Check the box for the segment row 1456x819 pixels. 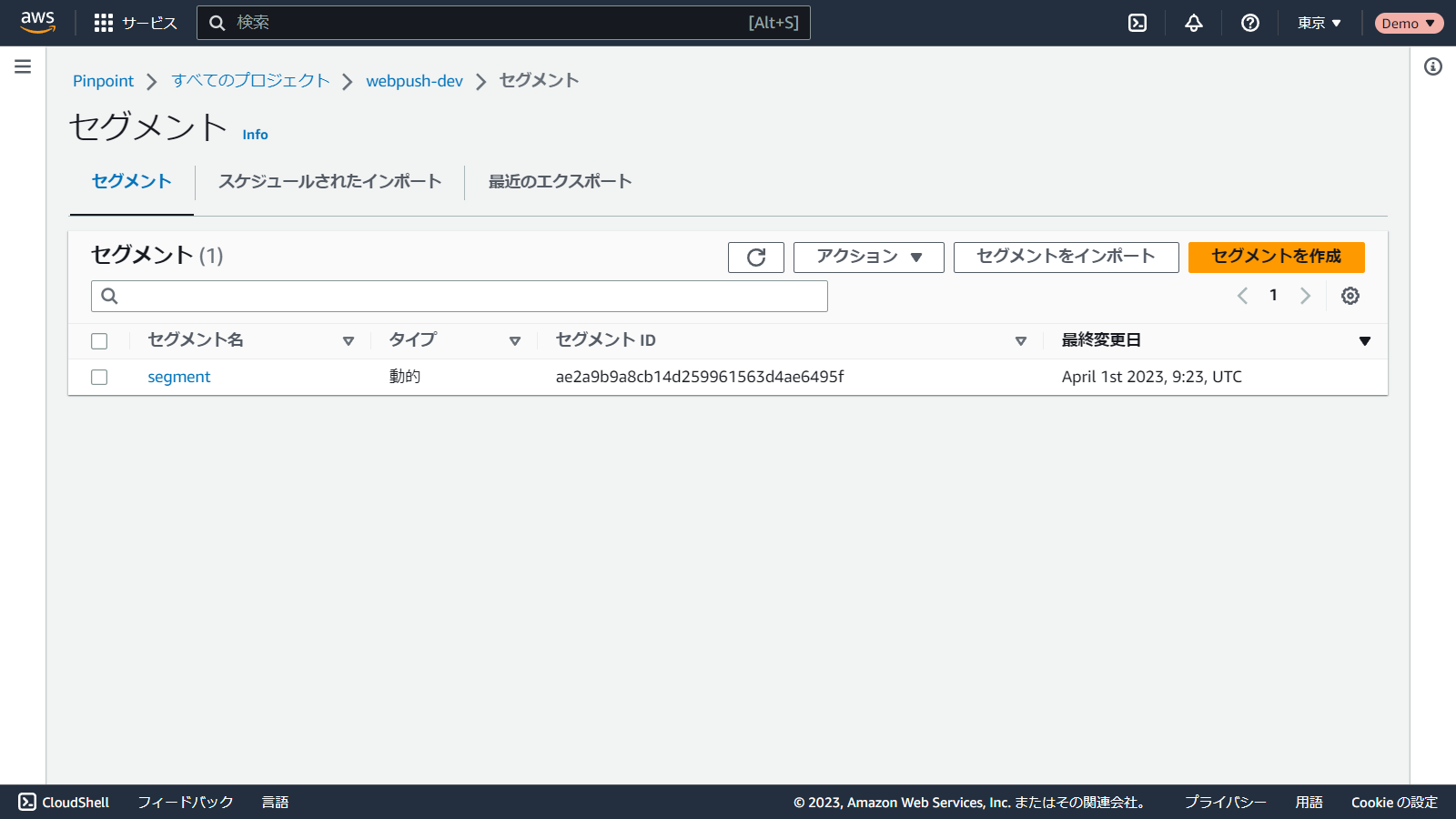(99, 377)
